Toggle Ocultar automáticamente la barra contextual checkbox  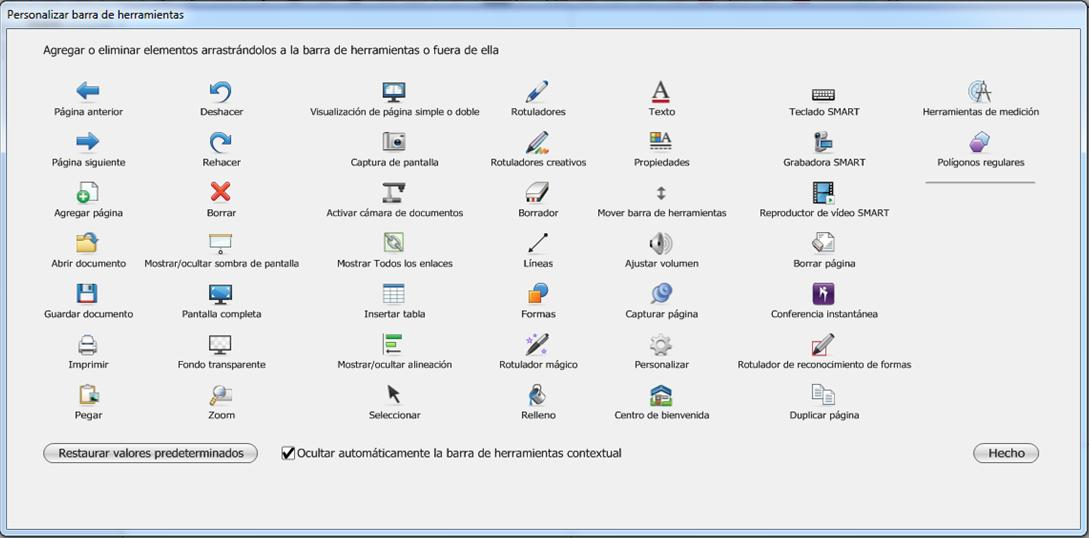289,454
